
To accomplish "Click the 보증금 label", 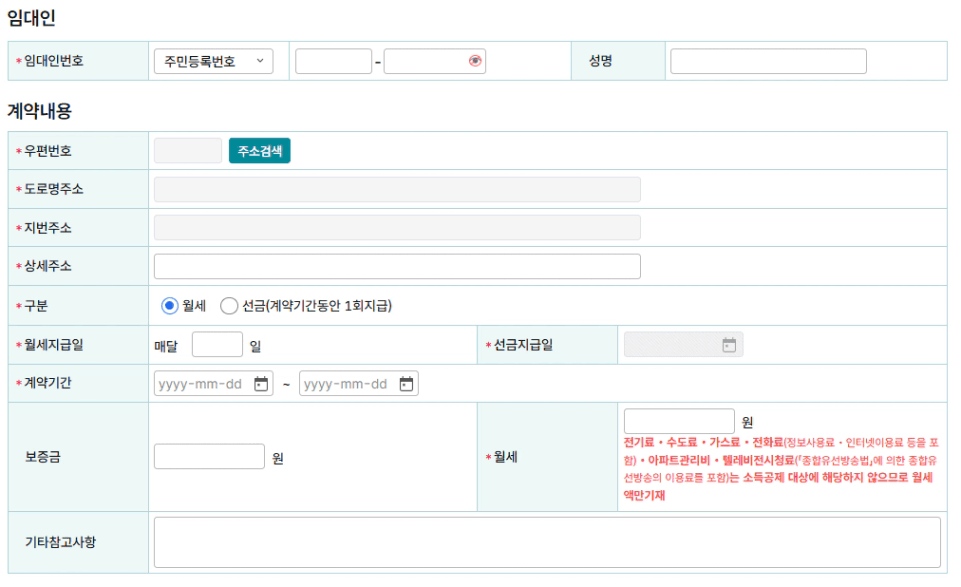I will coord(42,456).
